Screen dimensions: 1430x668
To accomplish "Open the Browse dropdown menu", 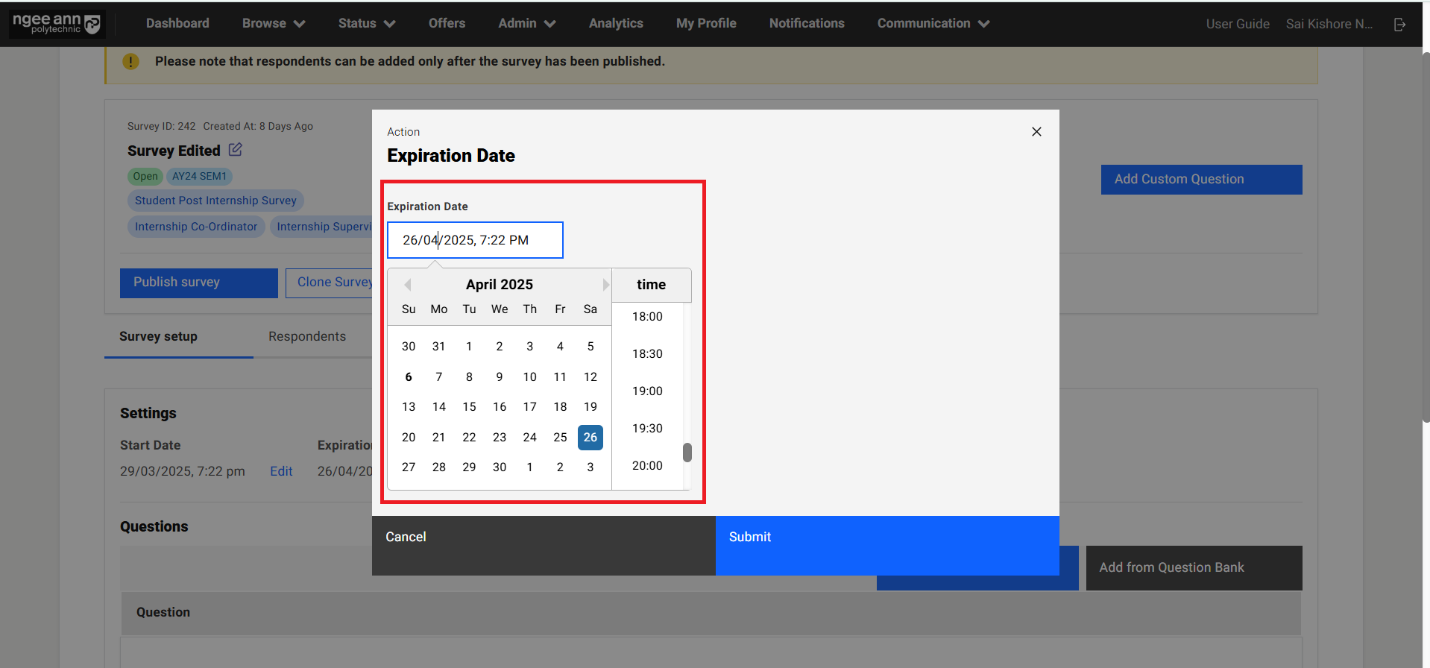I will [x=273, y=23].
